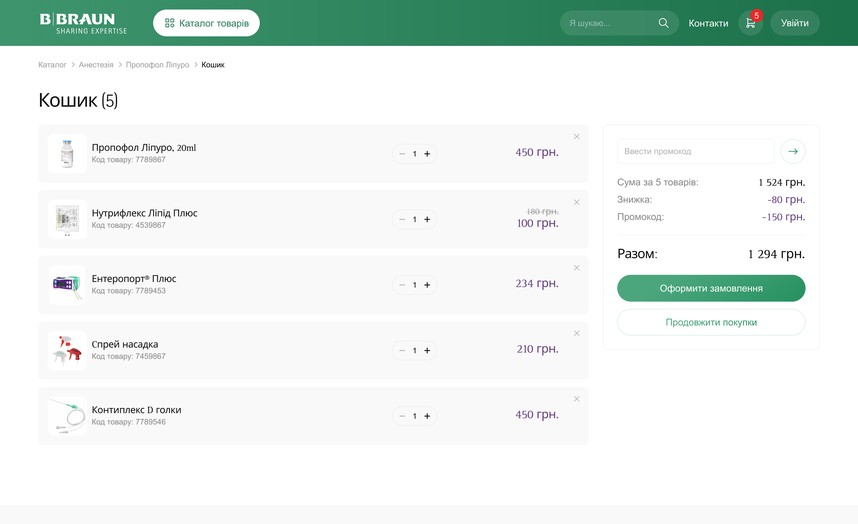Viewport: 858px width, 524px height.
Task: Increase quantity of Спрей насадка
Action: 427,351
